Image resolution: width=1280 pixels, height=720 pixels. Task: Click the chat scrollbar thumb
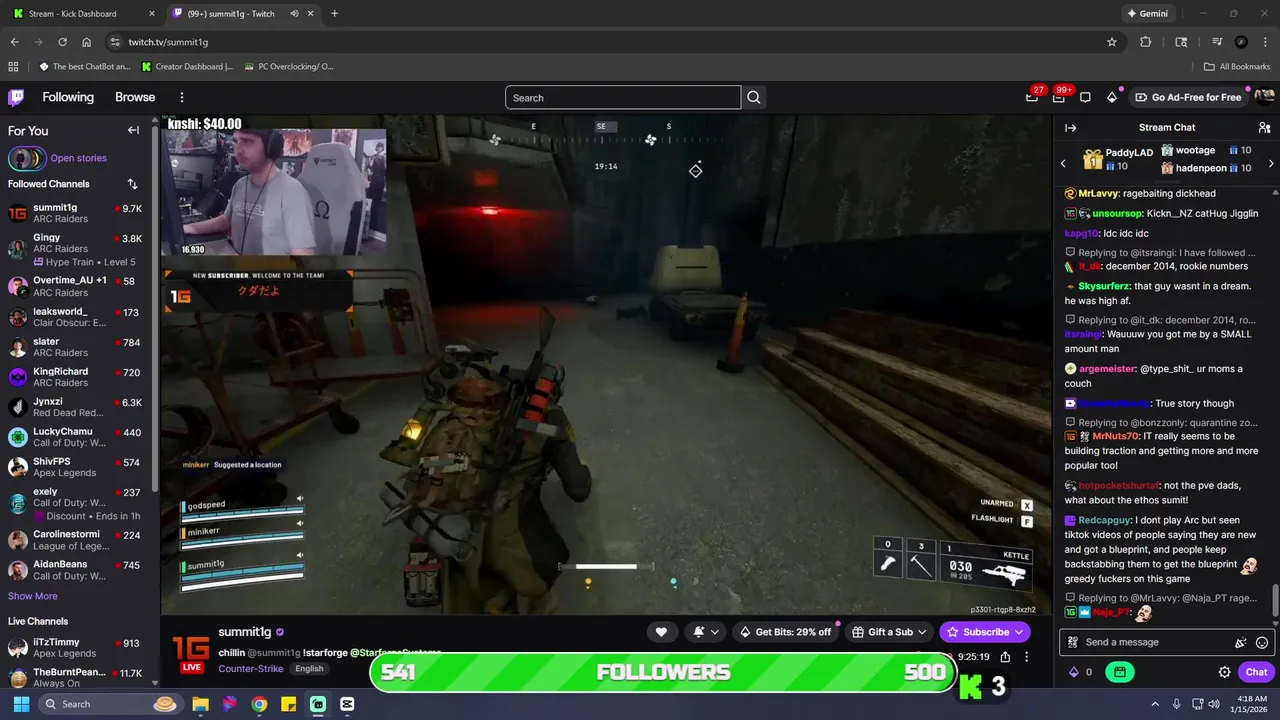tap(1275, 601)
